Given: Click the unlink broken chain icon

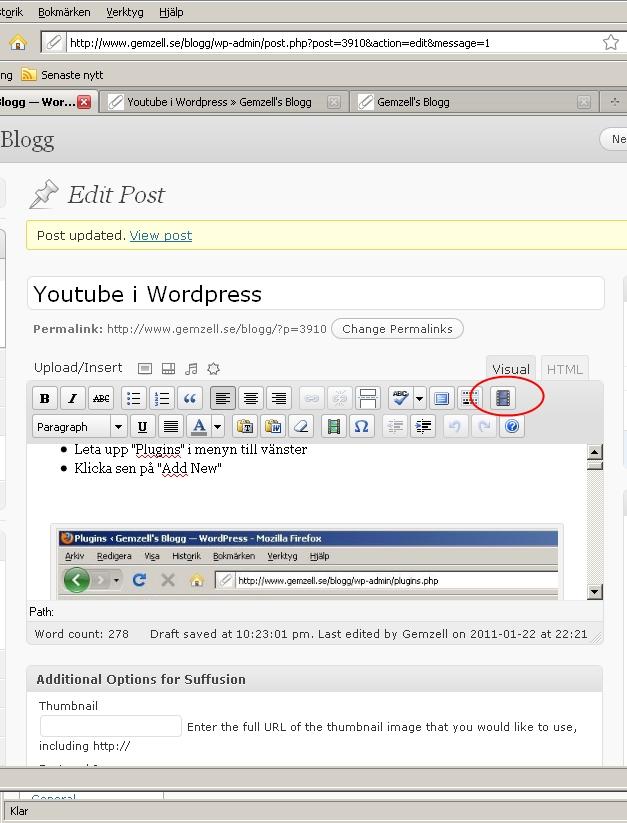Looking at the screenshot, I should 339,398.
